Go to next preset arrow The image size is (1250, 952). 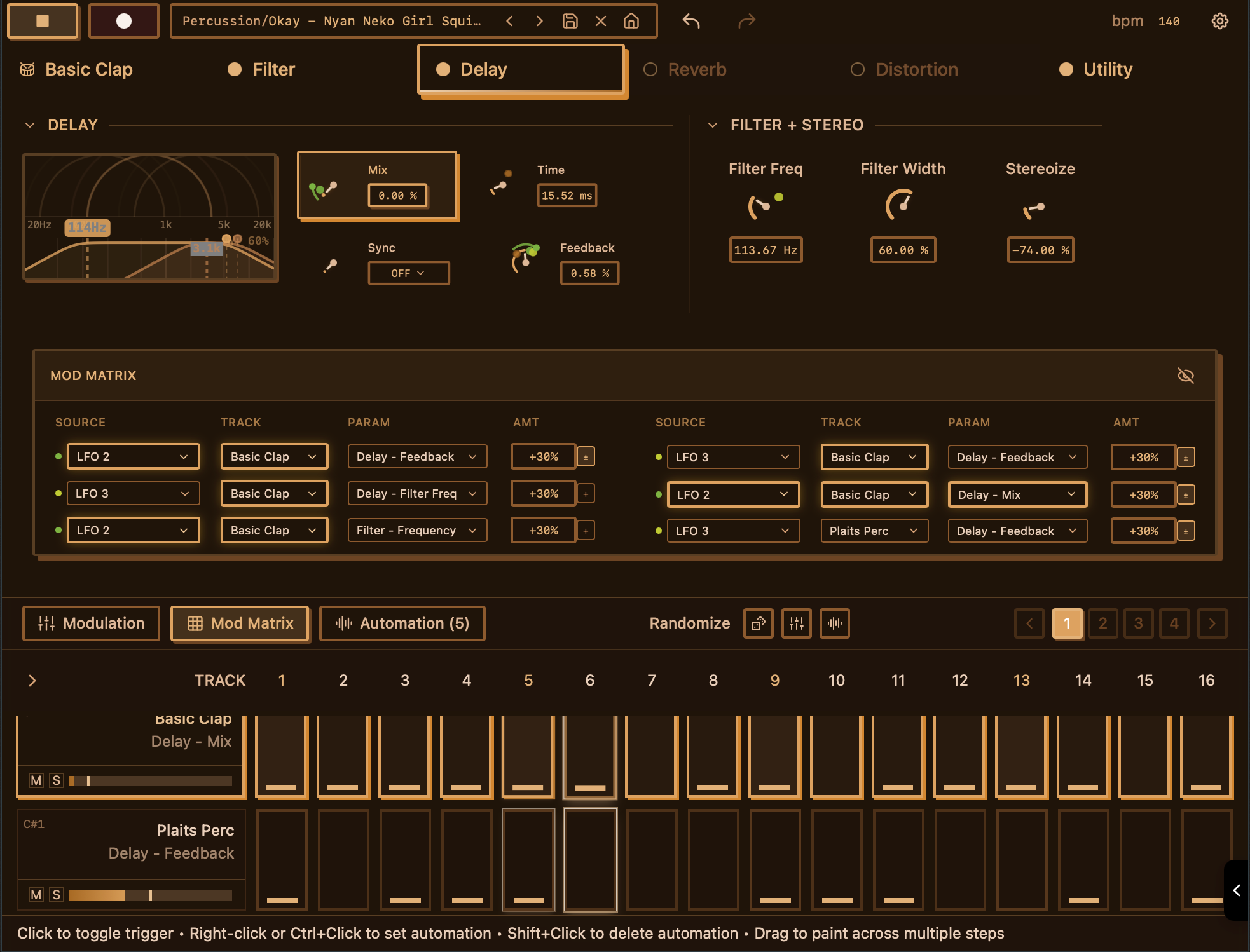click(539, 21)
